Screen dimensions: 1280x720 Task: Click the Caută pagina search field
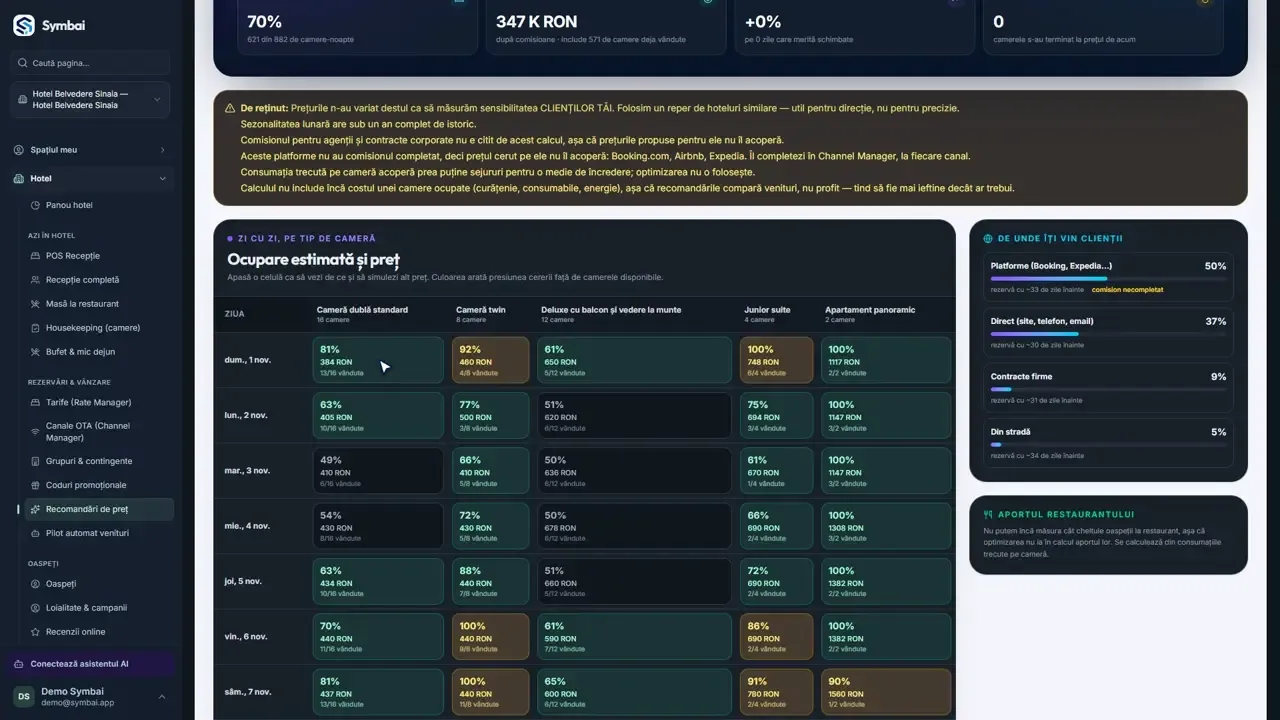click(90, 63)
